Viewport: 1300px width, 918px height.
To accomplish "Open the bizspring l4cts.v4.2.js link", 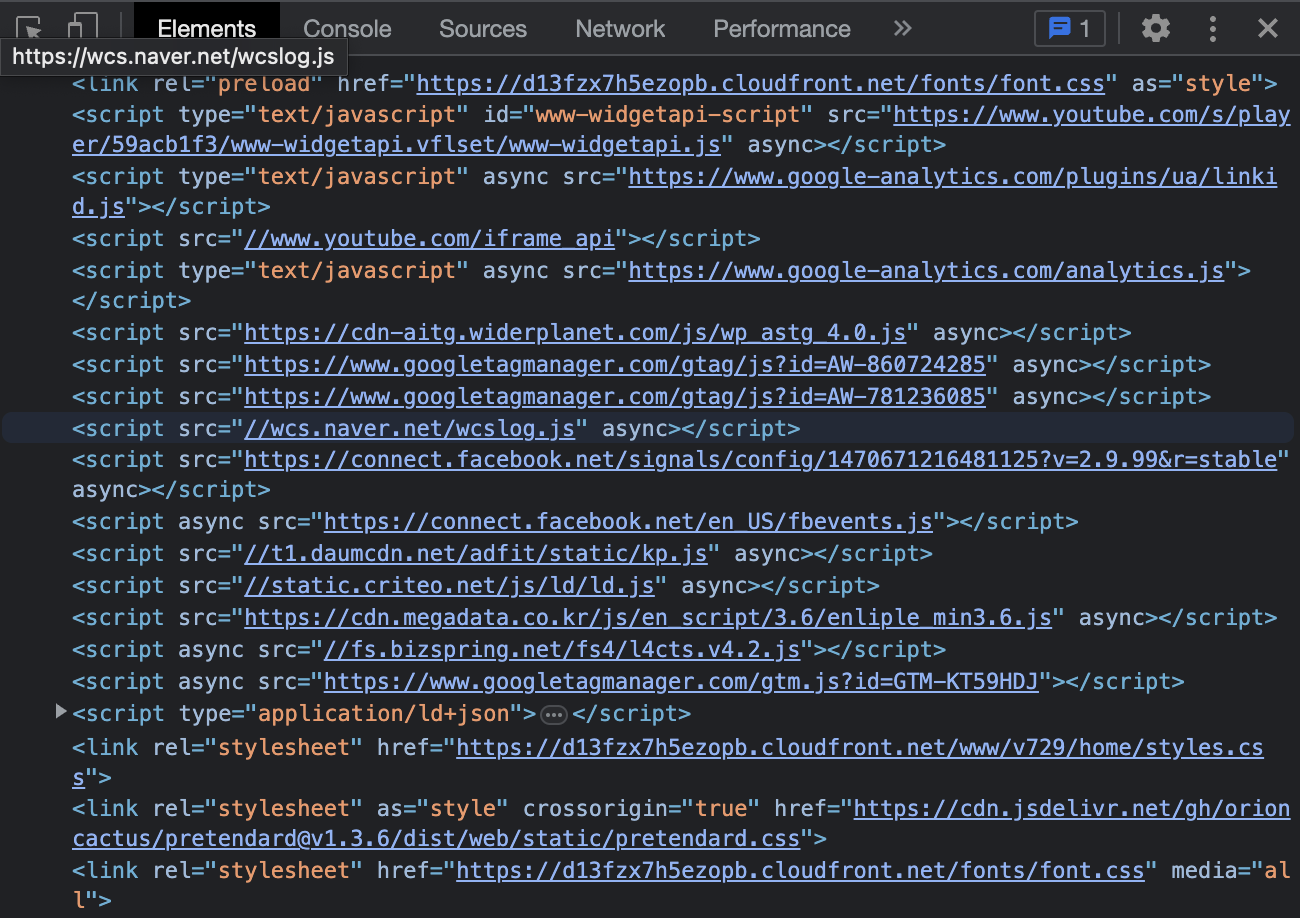I will point(563,650).
